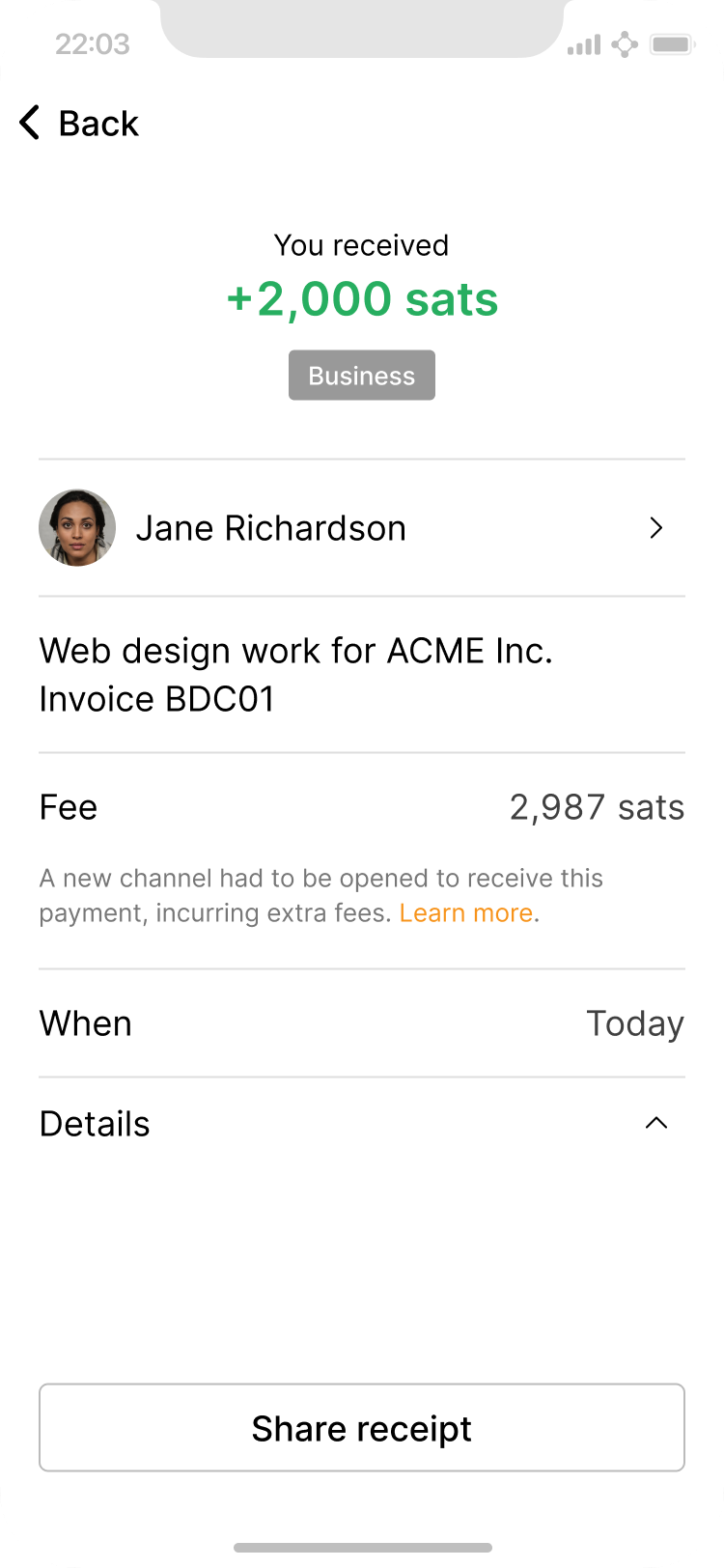Select the green +2,000 sats amount
This screenshot has width=724, height=1568.
pos(362,299)
